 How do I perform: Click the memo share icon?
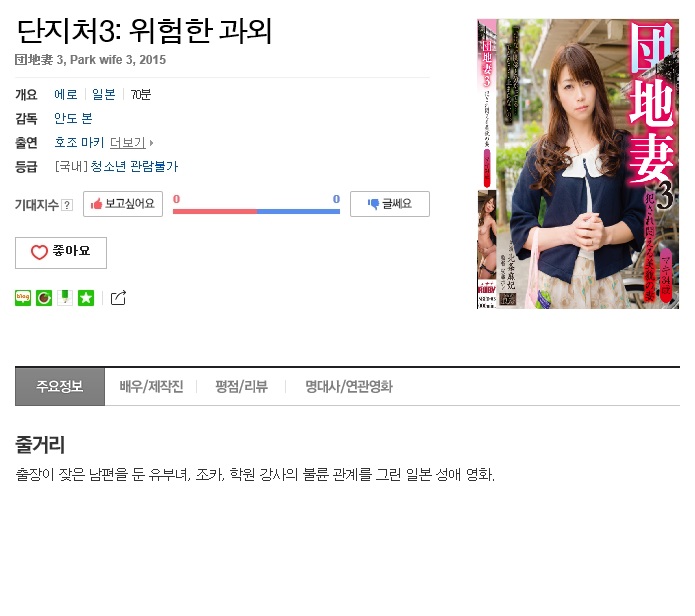pos(65,298)
